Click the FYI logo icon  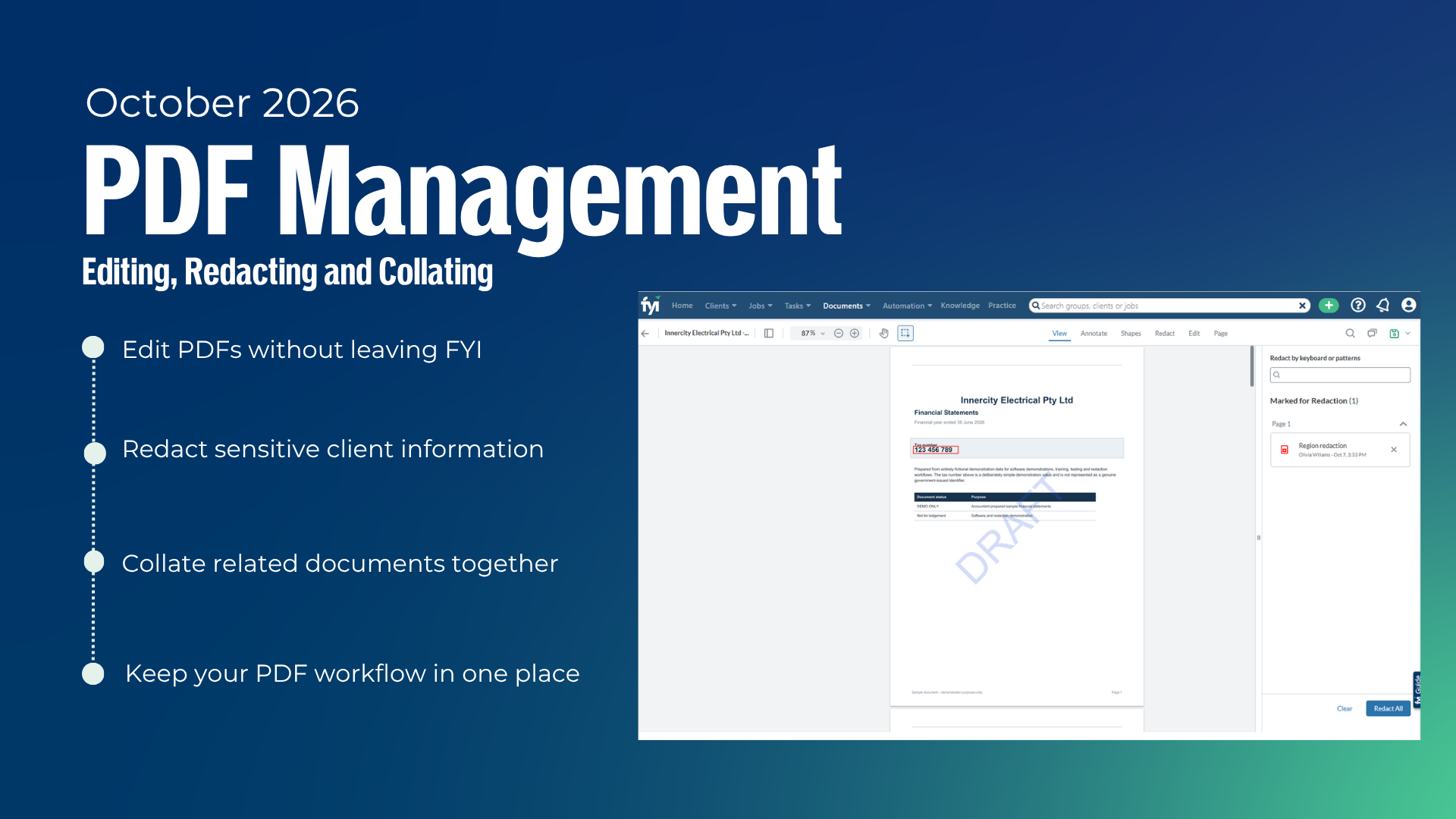pos(651,305)
